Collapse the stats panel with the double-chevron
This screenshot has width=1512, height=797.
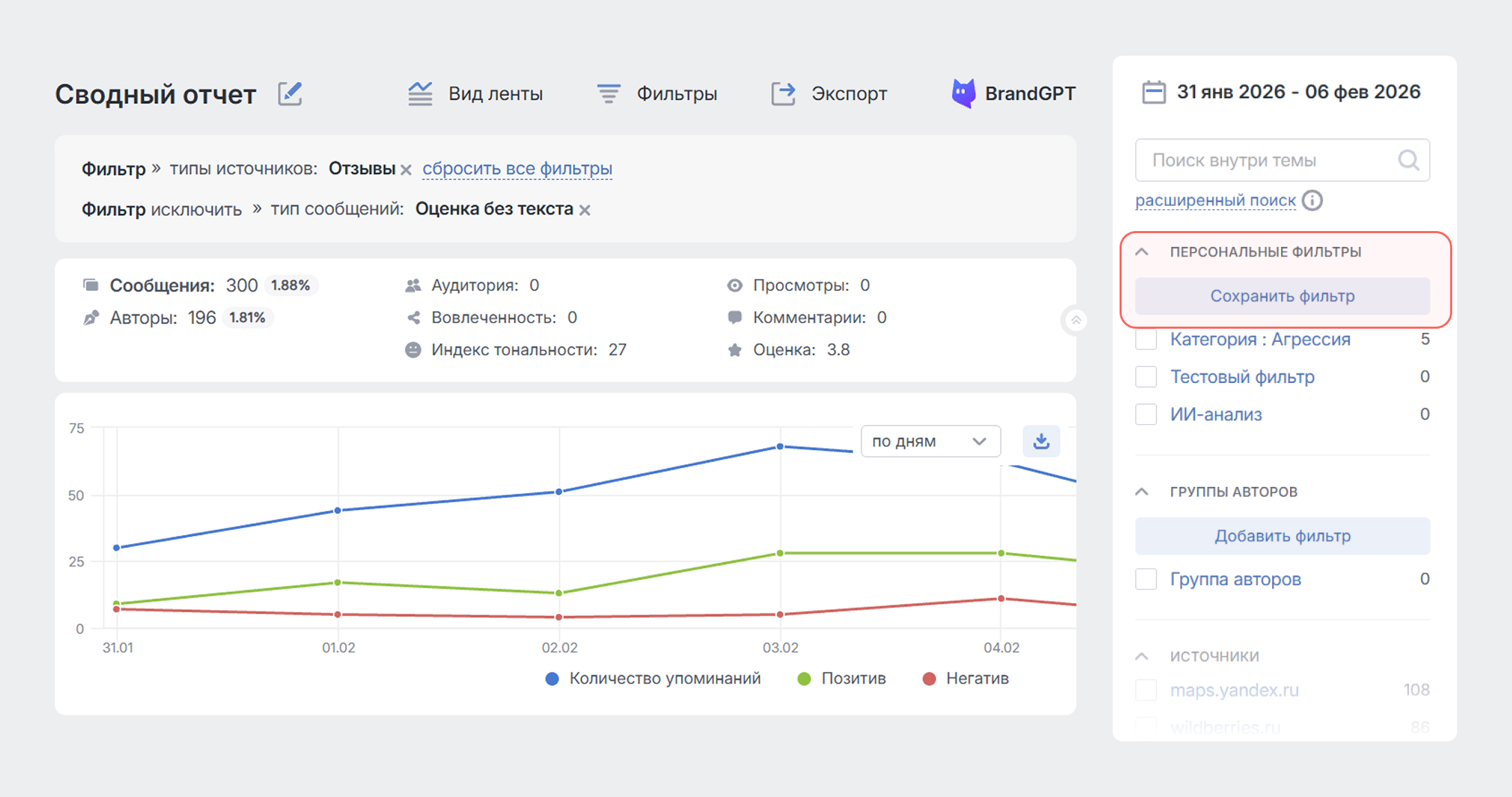[x=1076, y=320]
